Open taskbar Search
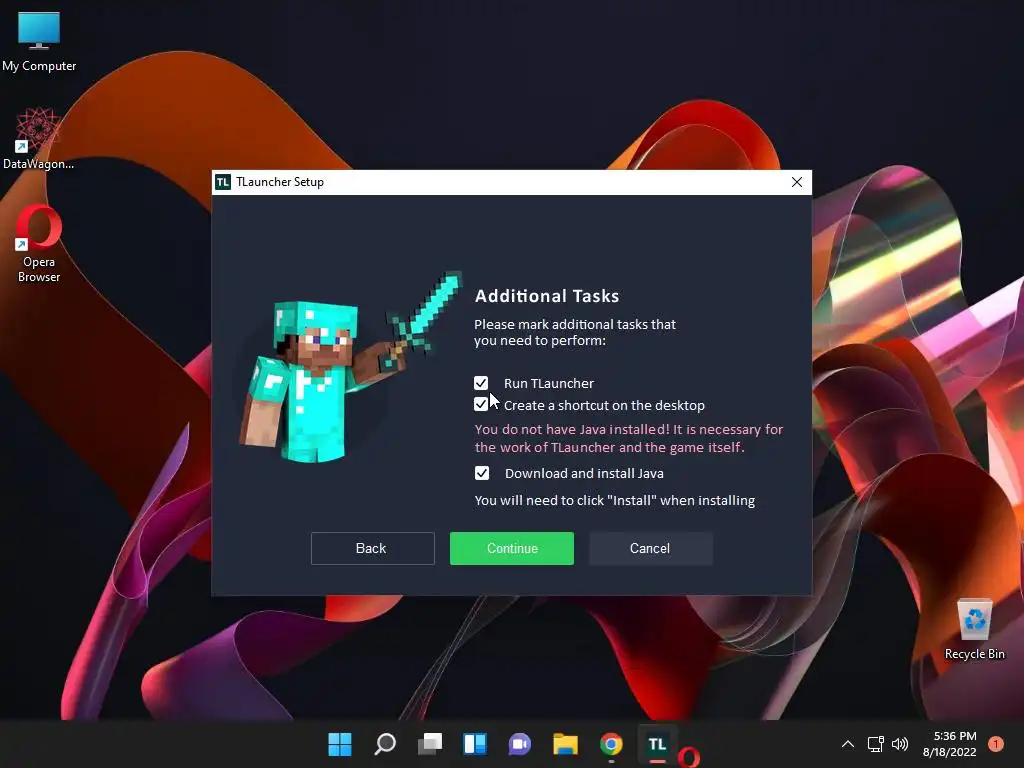 click(385, 744)
